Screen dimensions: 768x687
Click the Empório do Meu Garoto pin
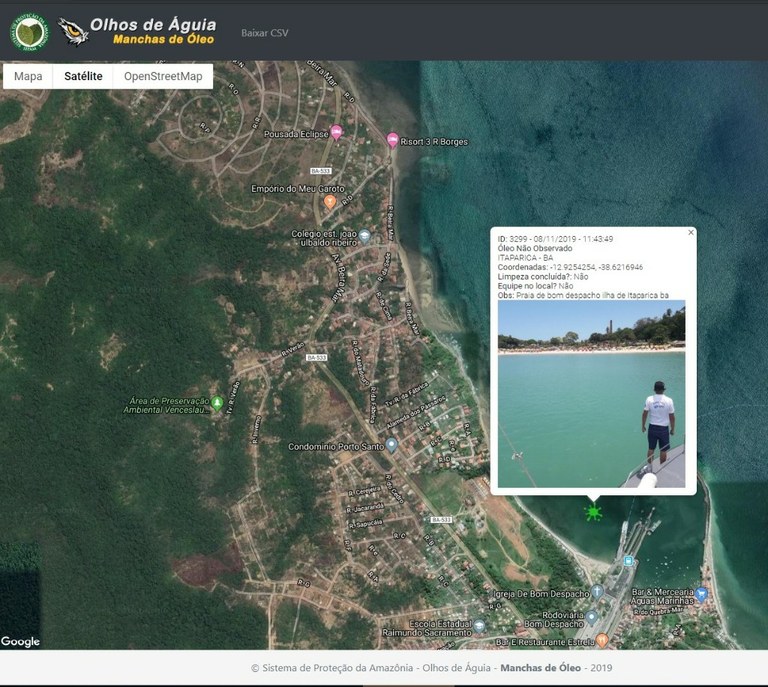click(330, 202)
